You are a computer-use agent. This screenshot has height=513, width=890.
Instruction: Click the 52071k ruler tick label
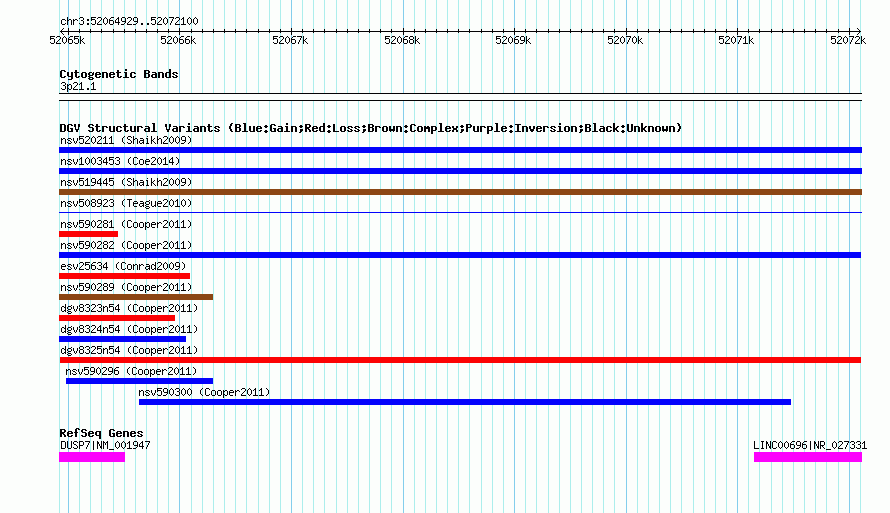(x=736, y=40)
